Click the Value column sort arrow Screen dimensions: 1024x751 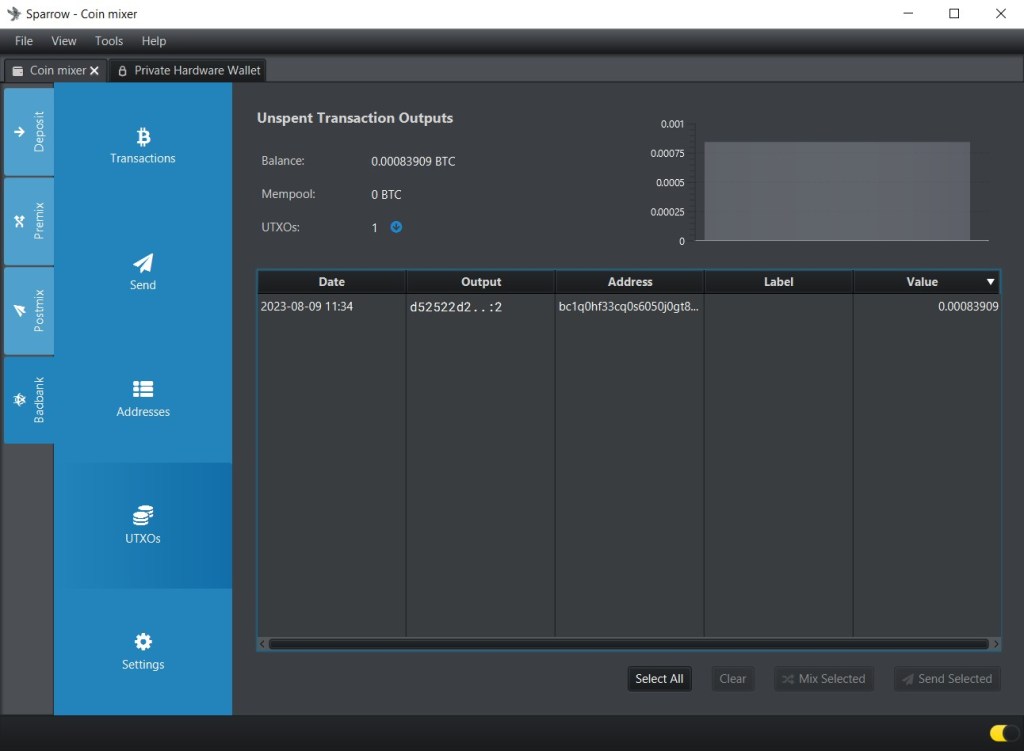tap(991, 283)
